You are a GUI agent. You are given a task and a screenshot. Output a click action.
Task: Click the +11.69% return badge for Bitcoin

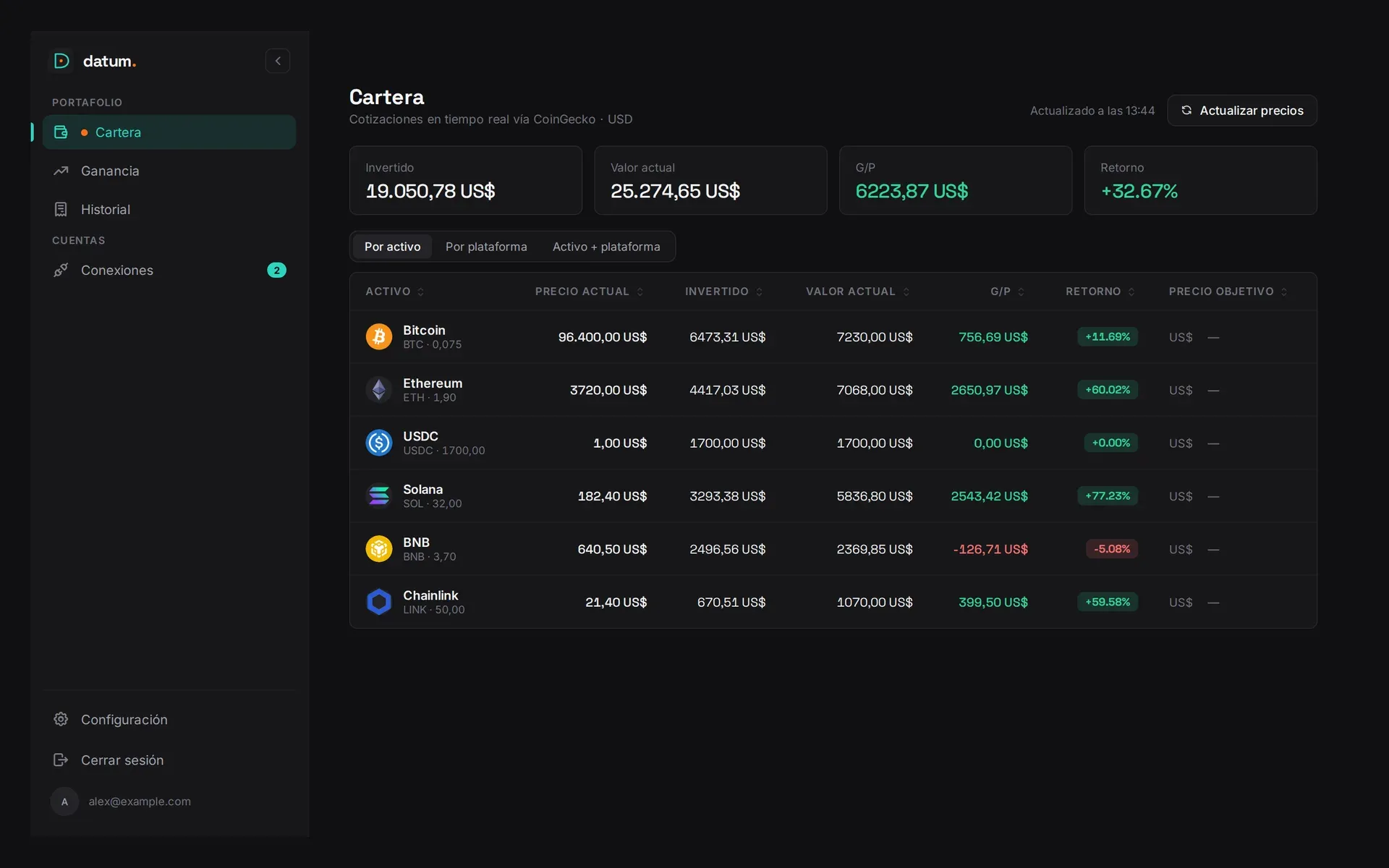tap(1108, 336)
